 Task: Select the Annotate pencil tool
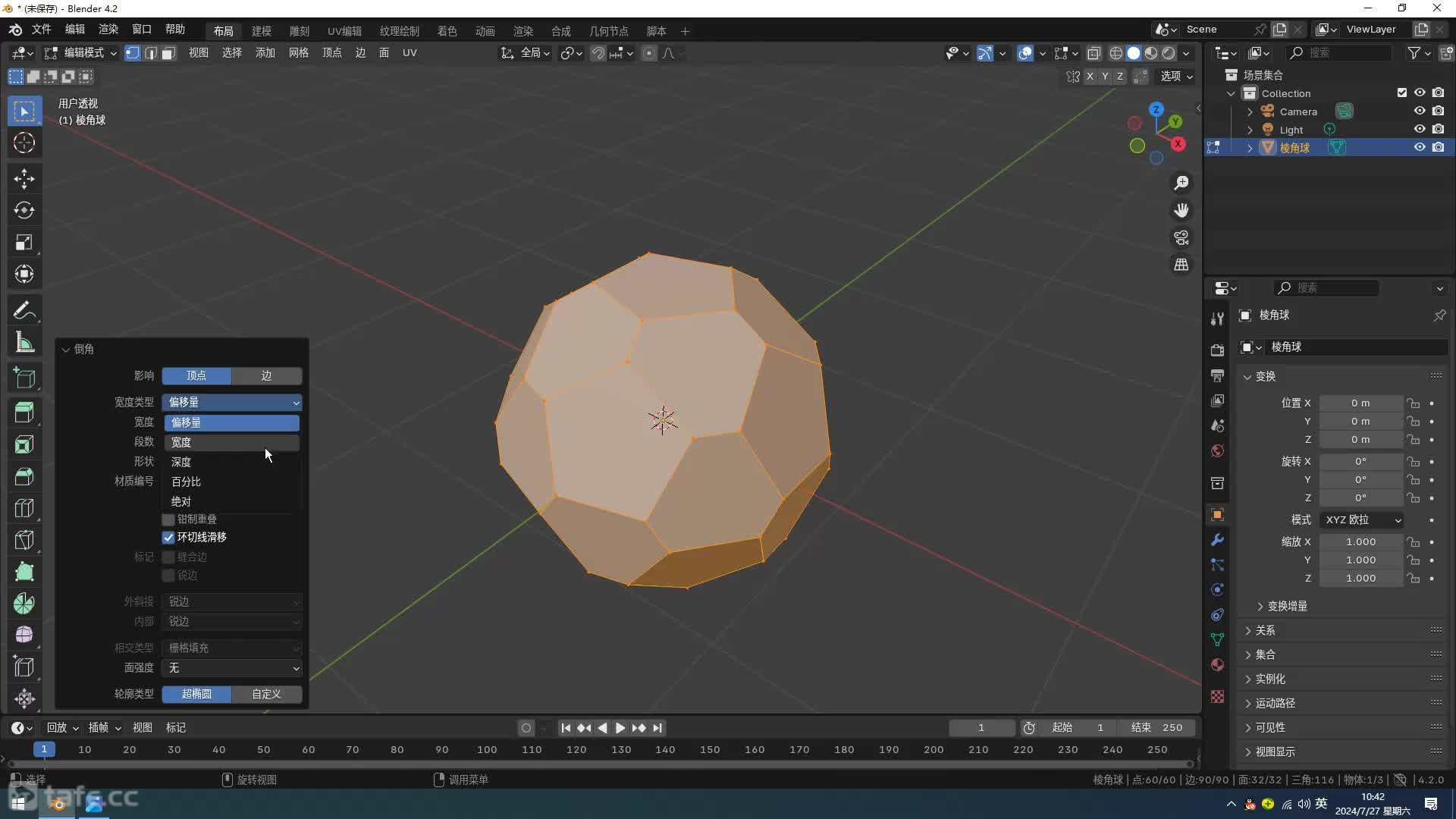click(x=24, y=310)
